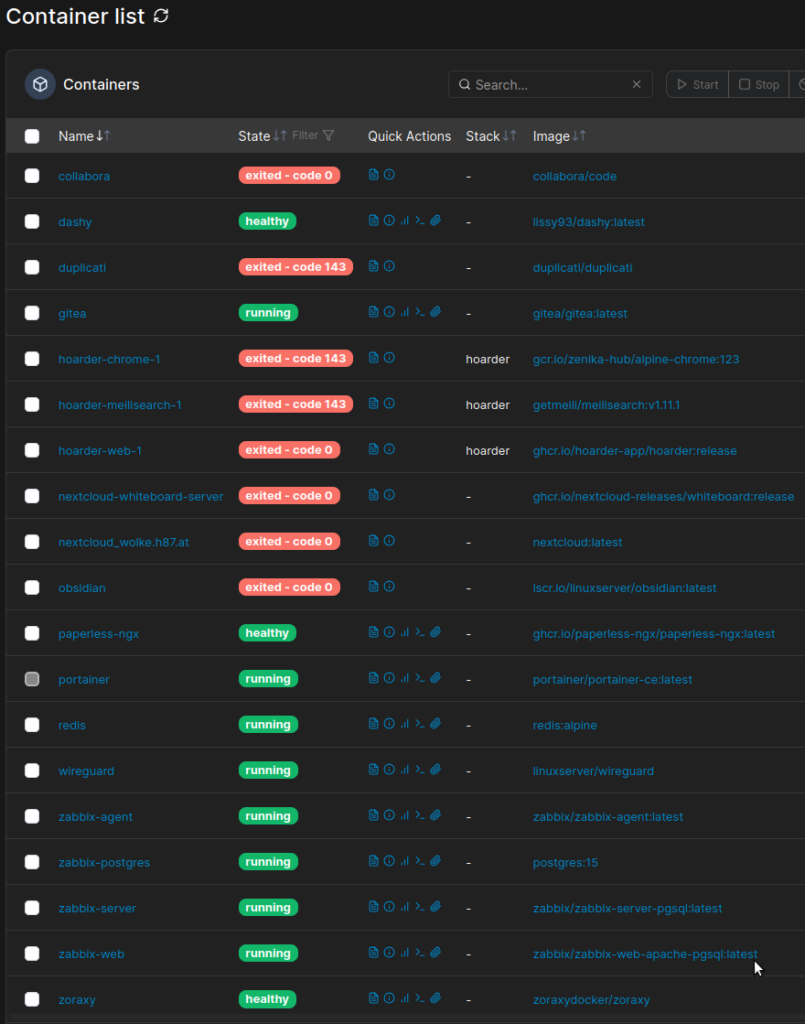This screenshot has height=1024, width=805.
Task: Click the hoarder stack label for hoarder-web-1
Action: pyautogui.click(x=488, y=451)
